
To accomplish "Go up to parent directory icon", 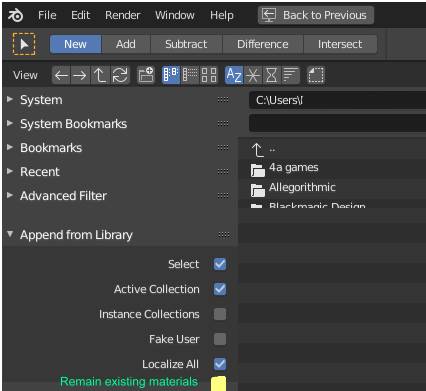I will coord(99,75).
